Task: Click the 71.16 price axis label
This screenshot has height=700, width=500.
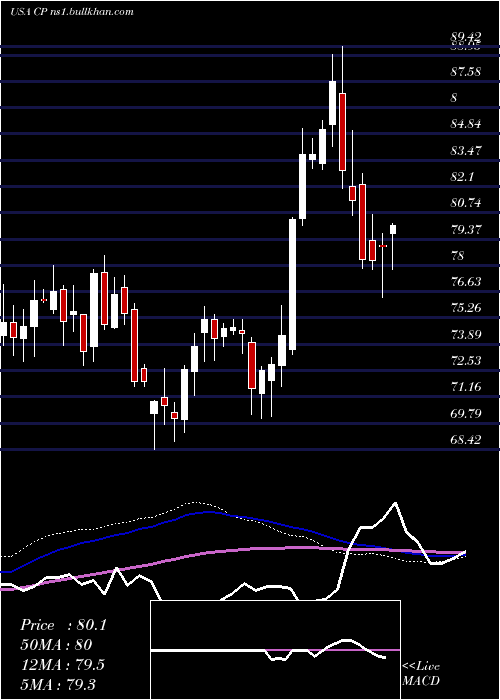Action: click(466, 387)
